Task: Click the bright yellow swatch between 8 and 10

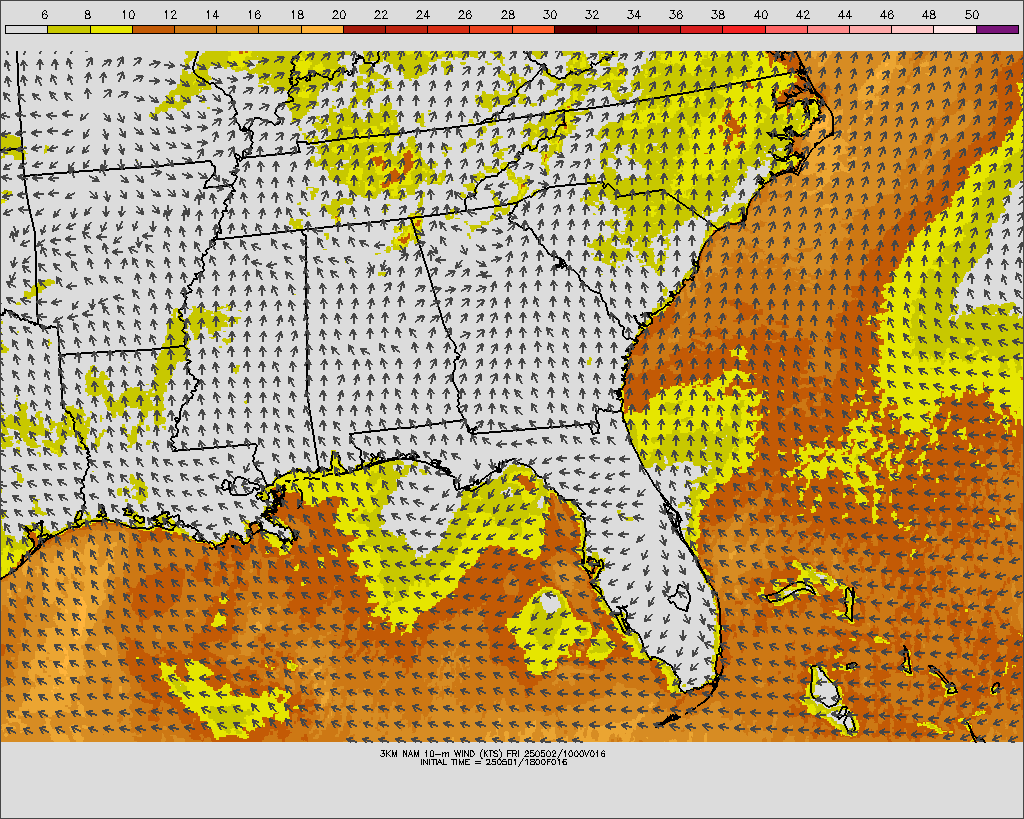Action: (111, 29)
